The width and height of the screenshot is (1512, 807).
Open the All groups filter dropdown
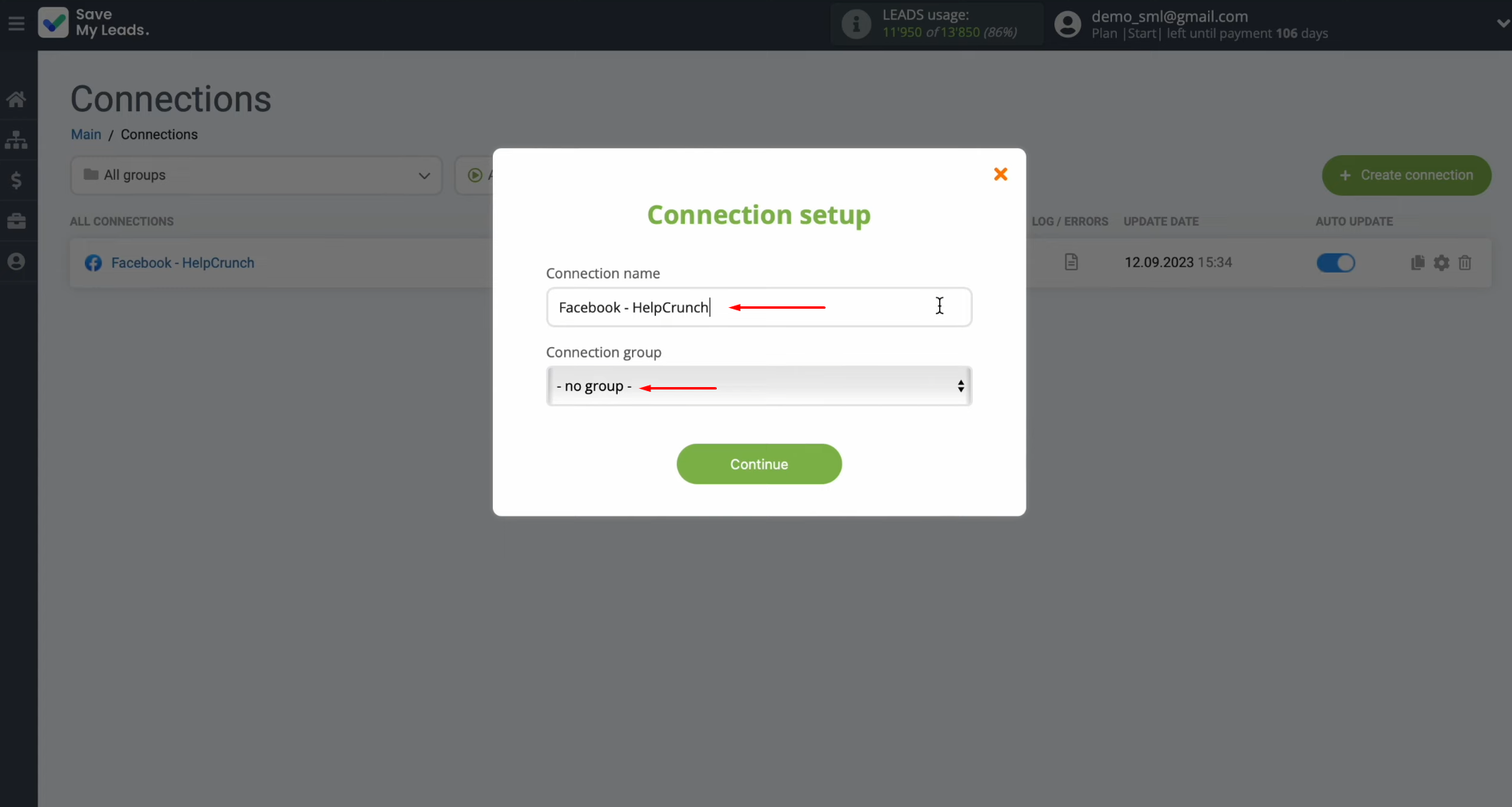pos(256,175)
